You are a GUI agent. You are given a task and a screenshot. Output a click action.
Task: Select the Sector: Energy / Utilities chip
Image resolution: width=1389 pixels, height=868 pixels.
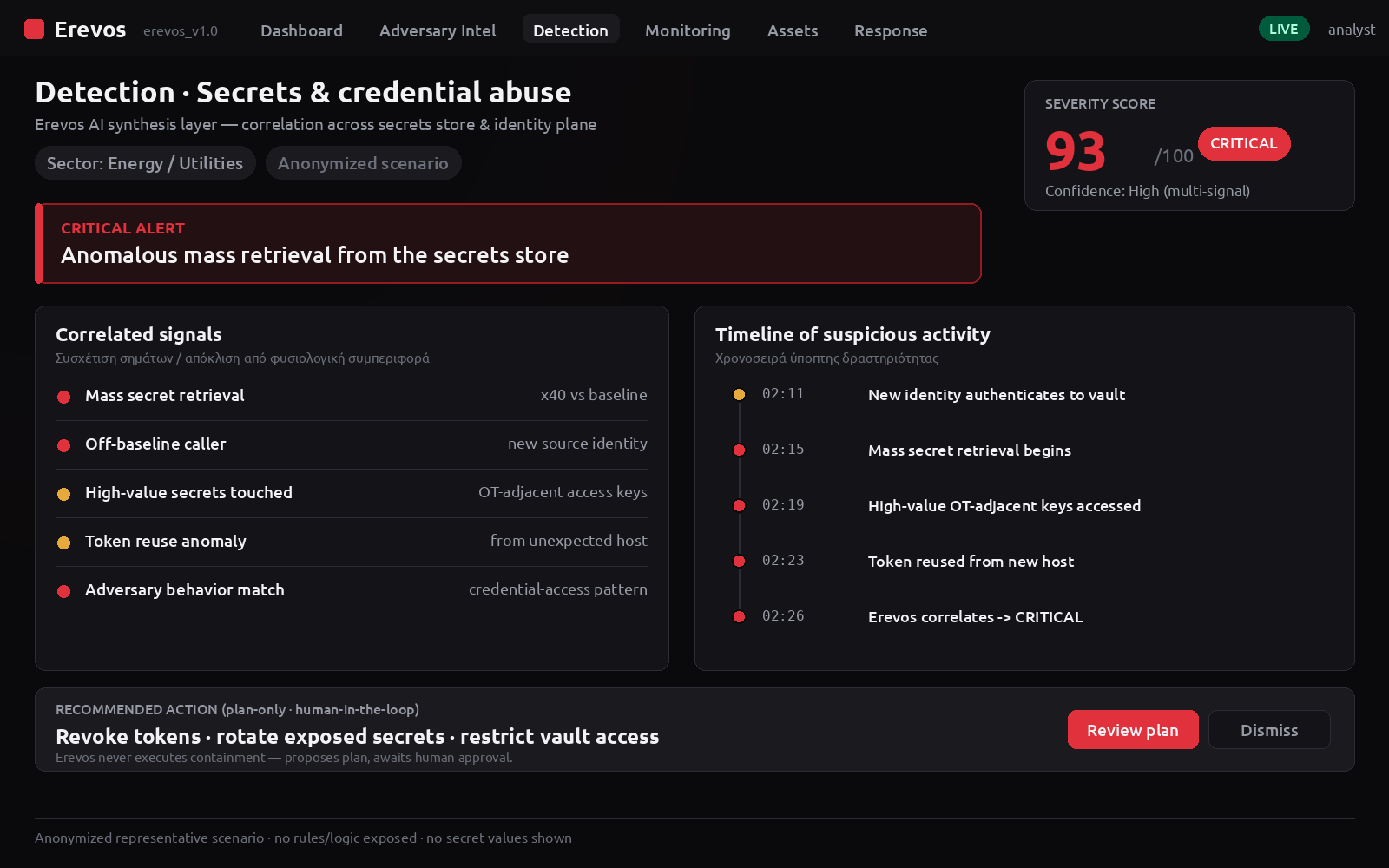pos(145,163)
